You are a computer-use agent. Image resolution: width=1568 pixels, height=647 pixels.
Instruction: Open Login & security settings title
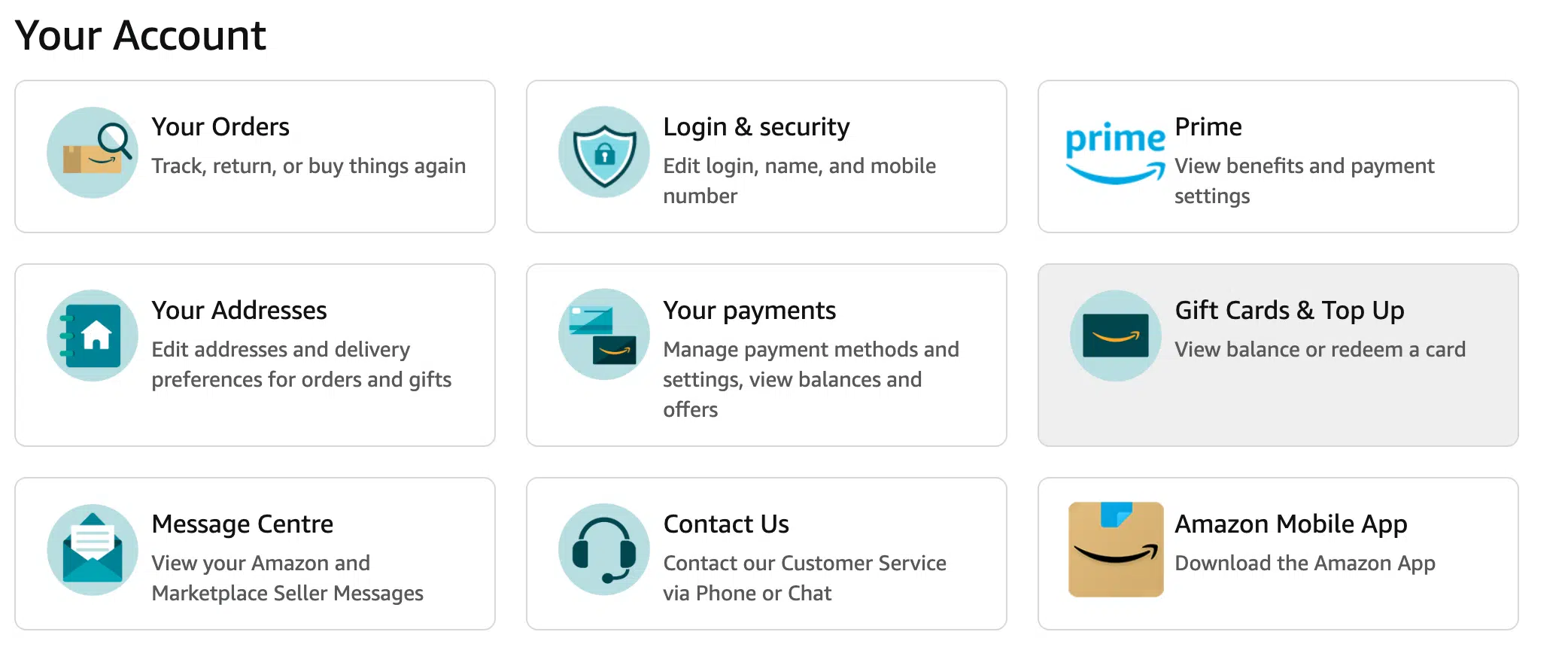pos(756,127)
